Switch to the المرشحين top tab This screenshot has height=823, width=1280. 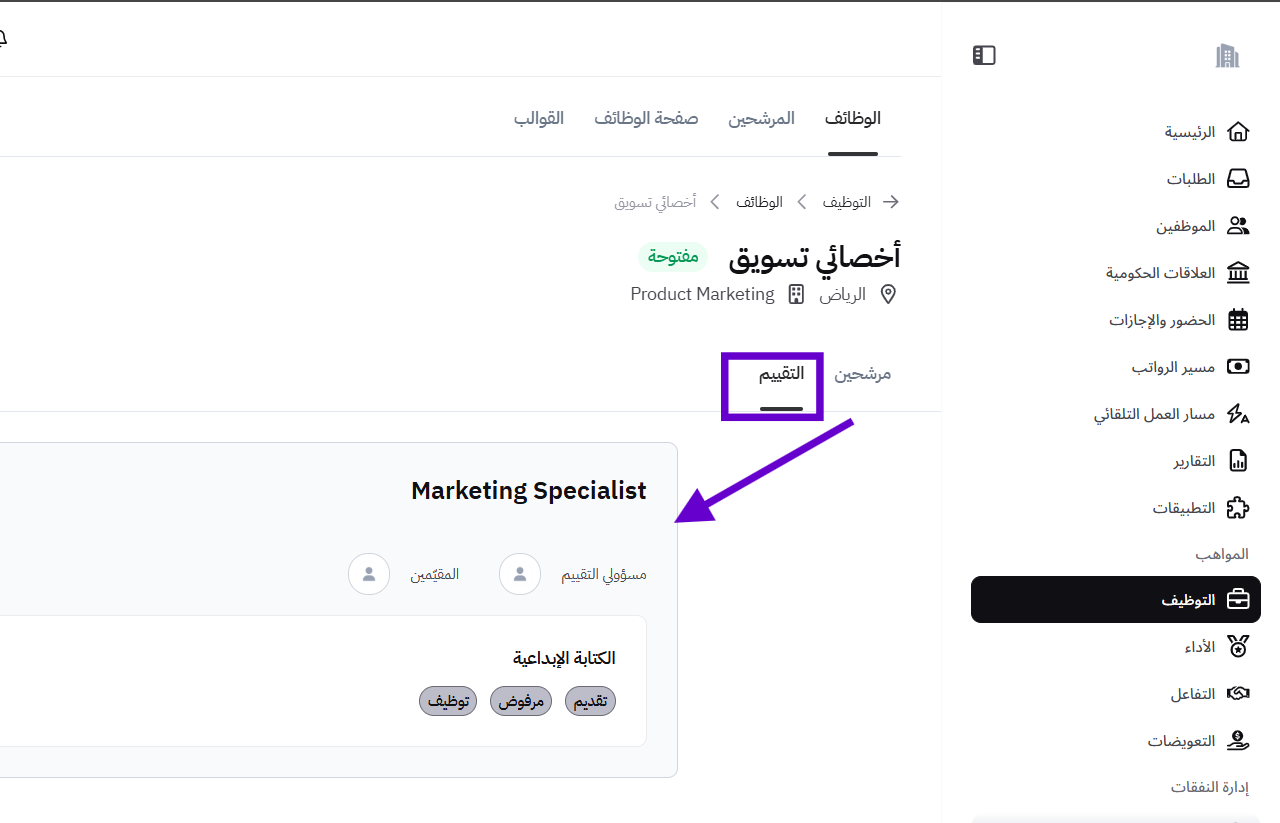761,118
